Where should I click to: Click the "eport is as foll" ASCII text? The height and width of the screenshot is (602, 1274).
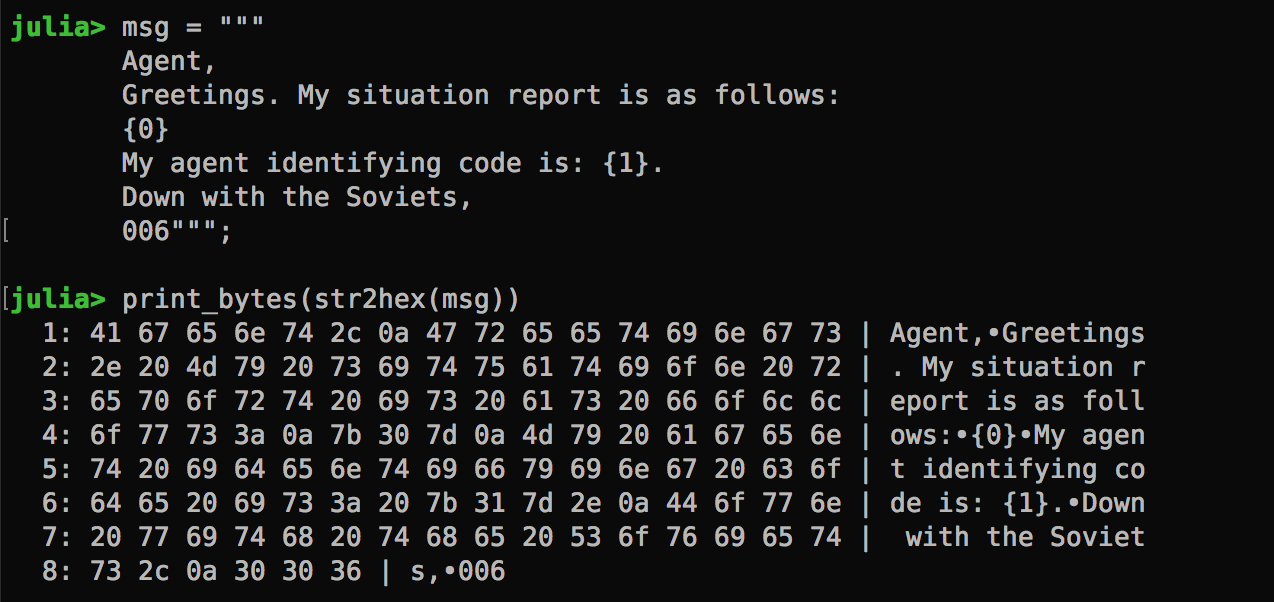point(1016,401)
